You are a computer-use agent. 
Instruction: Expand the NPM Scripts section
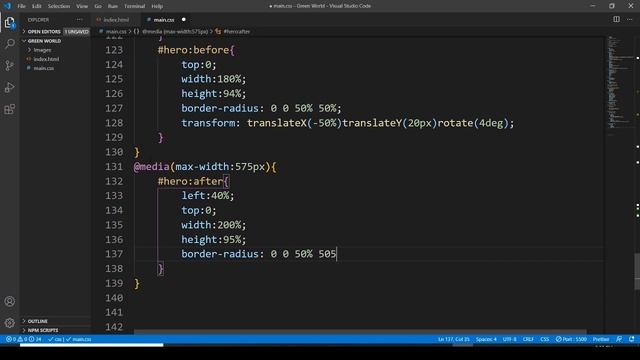[x=43, y=330]
